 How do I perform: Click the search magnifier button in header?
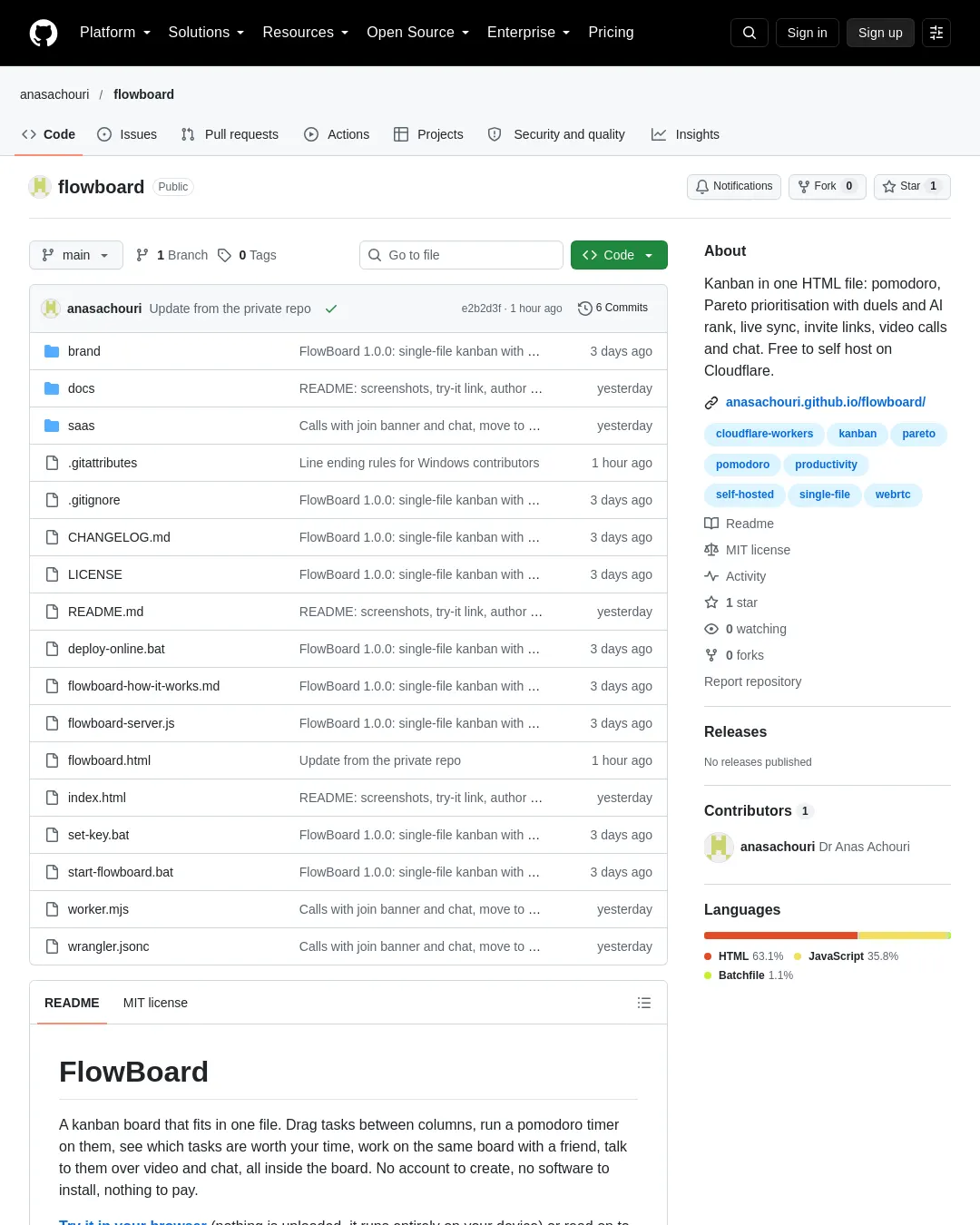coord(750,33)
